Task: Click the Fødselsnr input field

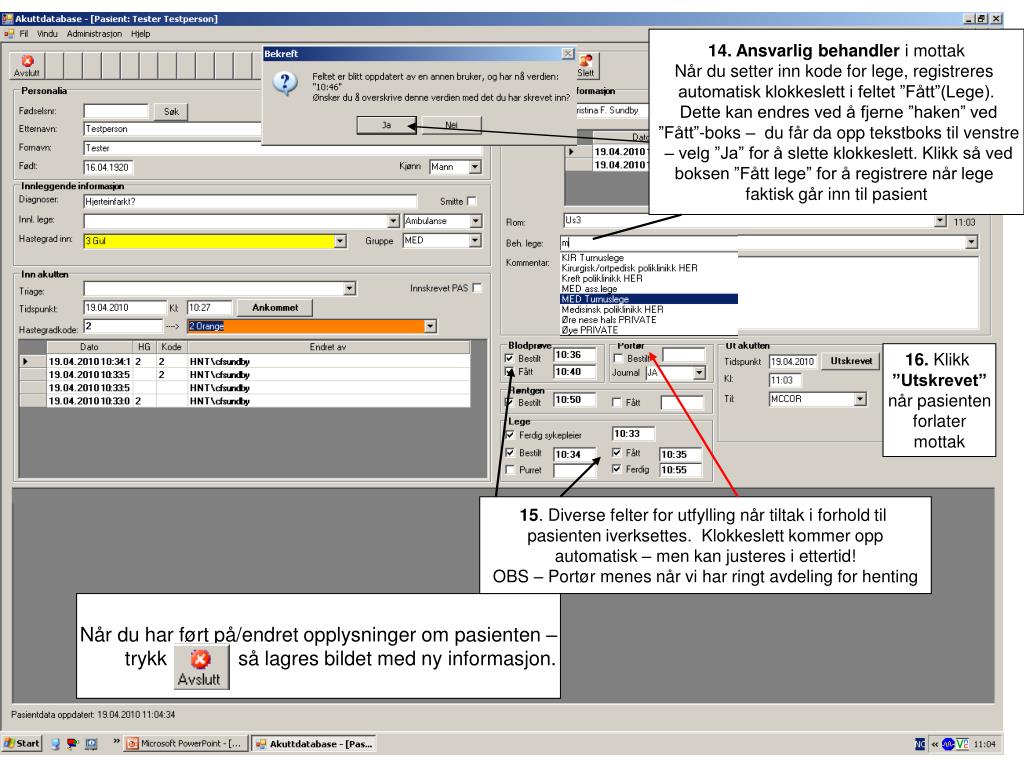Action: click(x=116, y=111)
